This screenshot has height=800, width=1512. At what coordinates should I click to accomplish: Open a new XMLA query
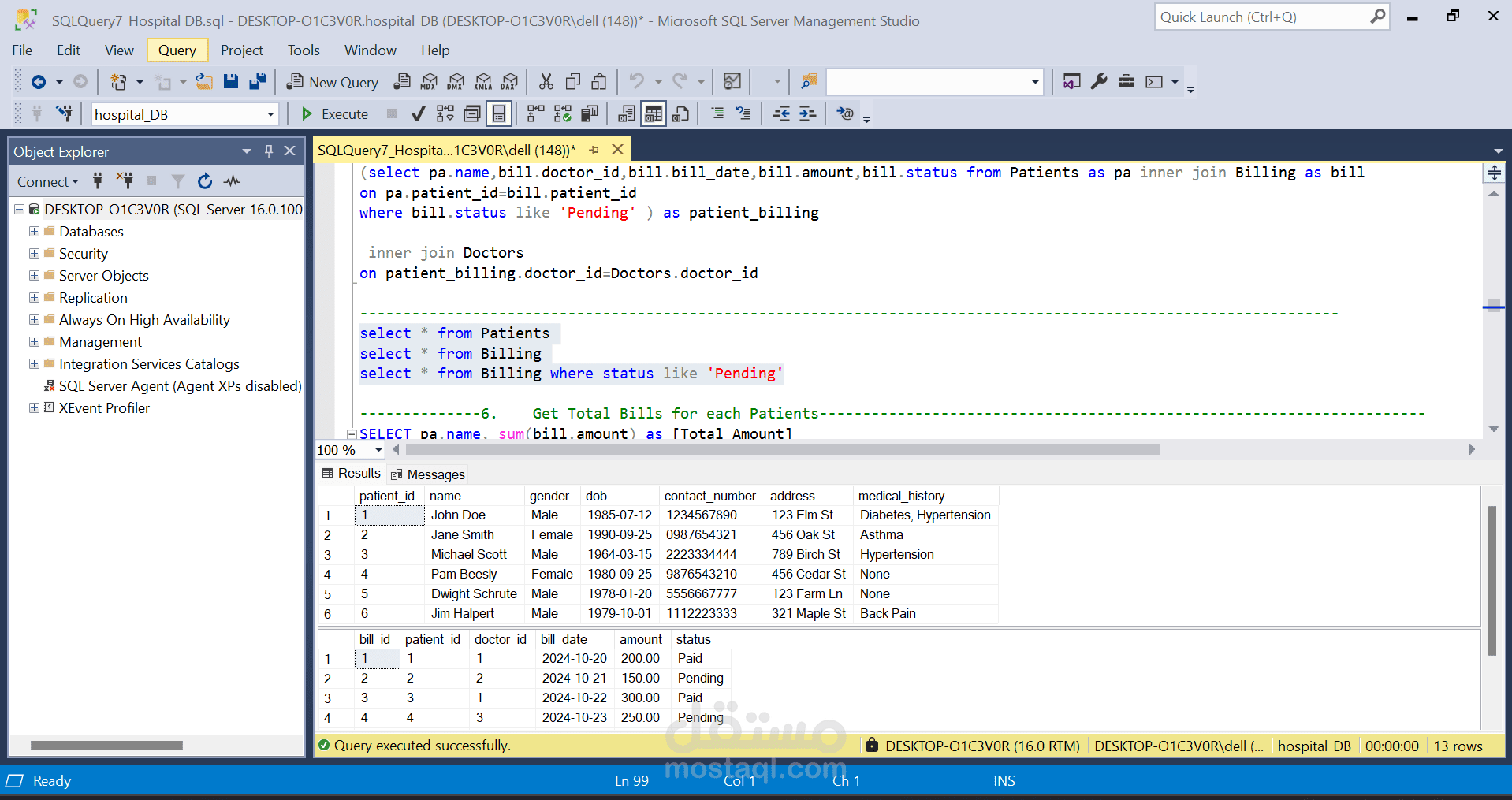483,82
